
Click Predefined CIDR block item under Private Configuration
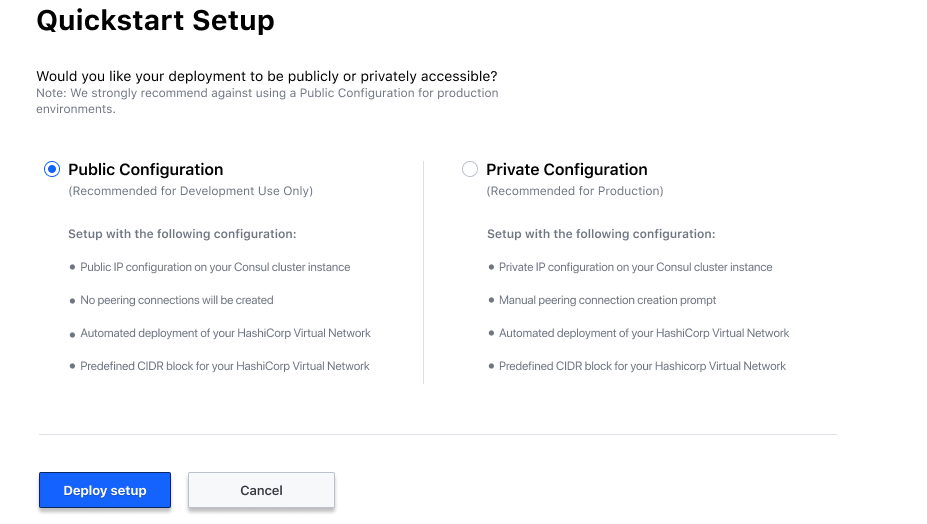click(x=642, y=366)
